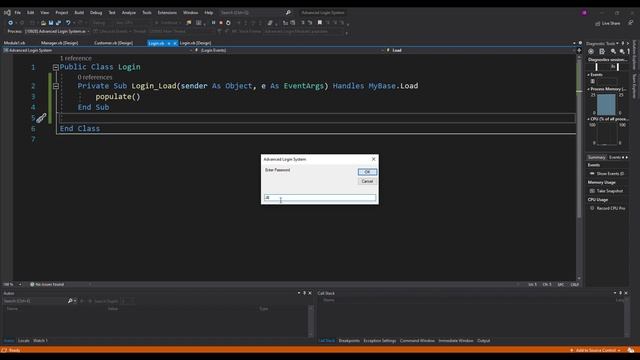Switch to the Exception Settings tab

click(380, 340)
